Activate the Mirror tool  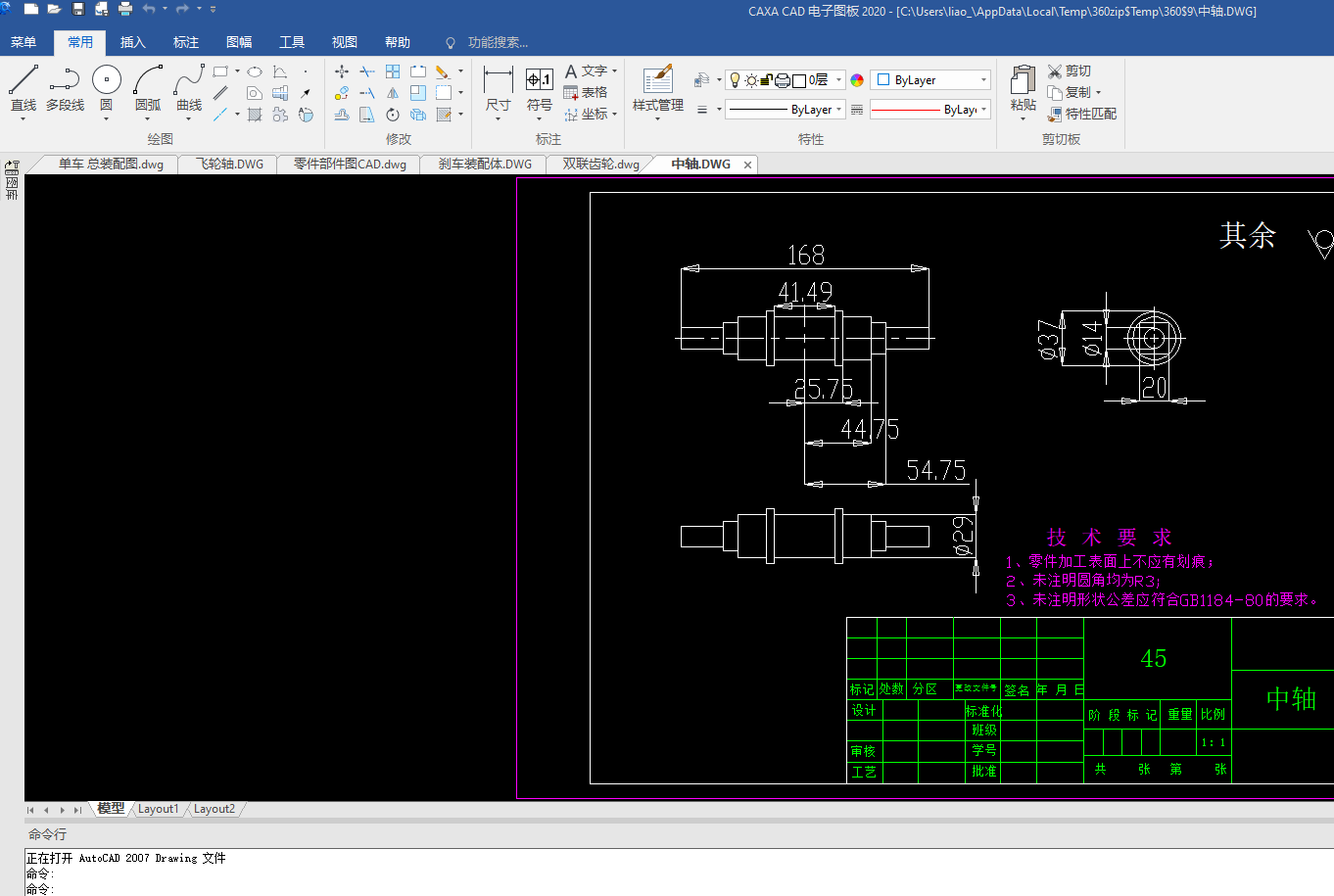pyautogui.click(x=393, y=93)
